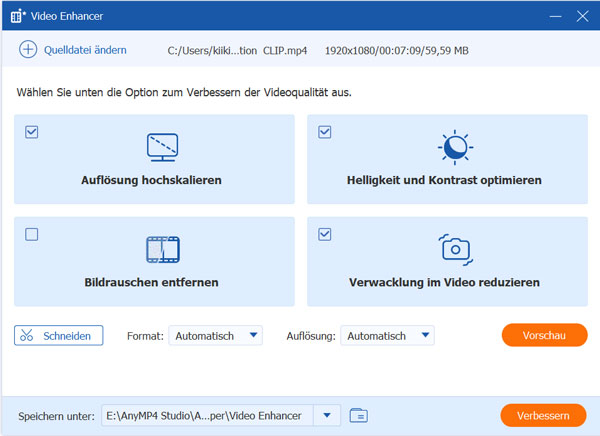Image resolution: width=600 pixels, height=436 pixels.
Task: Click the source file path C:/Users/kiiki...tion CLIP.mp4
Action: pyautogui.click(x=237, y=51)
